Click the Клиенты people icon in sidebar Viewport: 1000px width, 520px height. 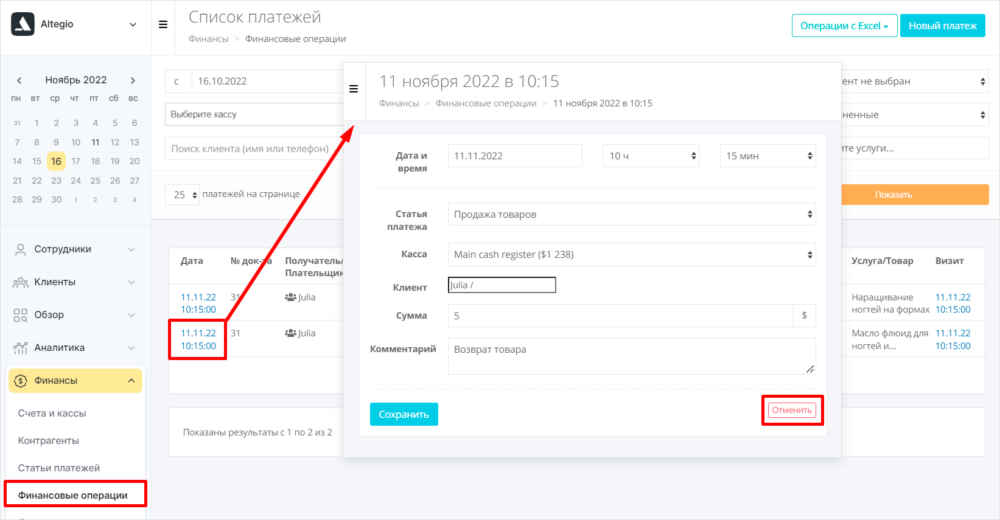tap(20, 282)
